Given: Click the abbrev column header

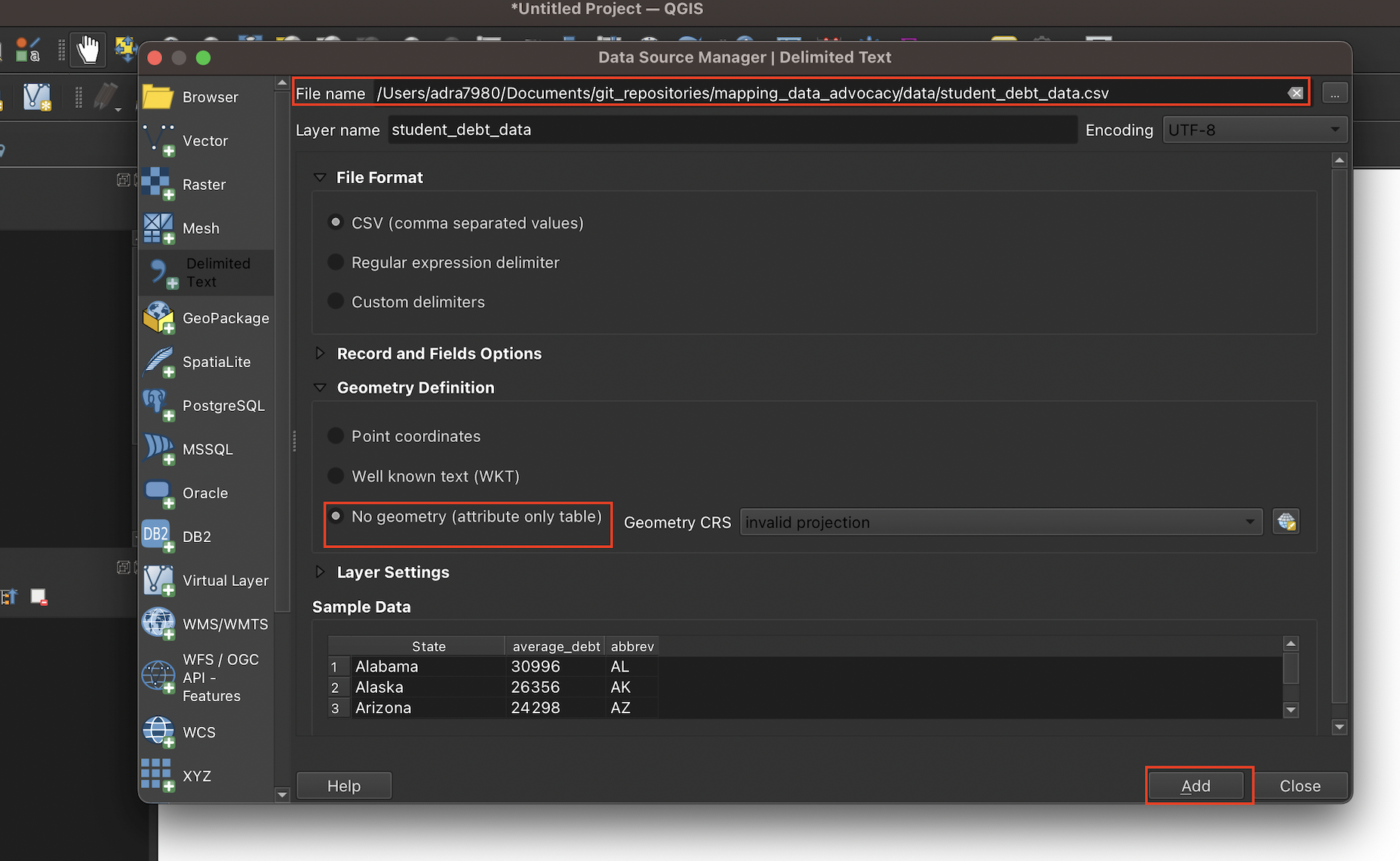Looking at the screenshot, I should coord(632,646).
